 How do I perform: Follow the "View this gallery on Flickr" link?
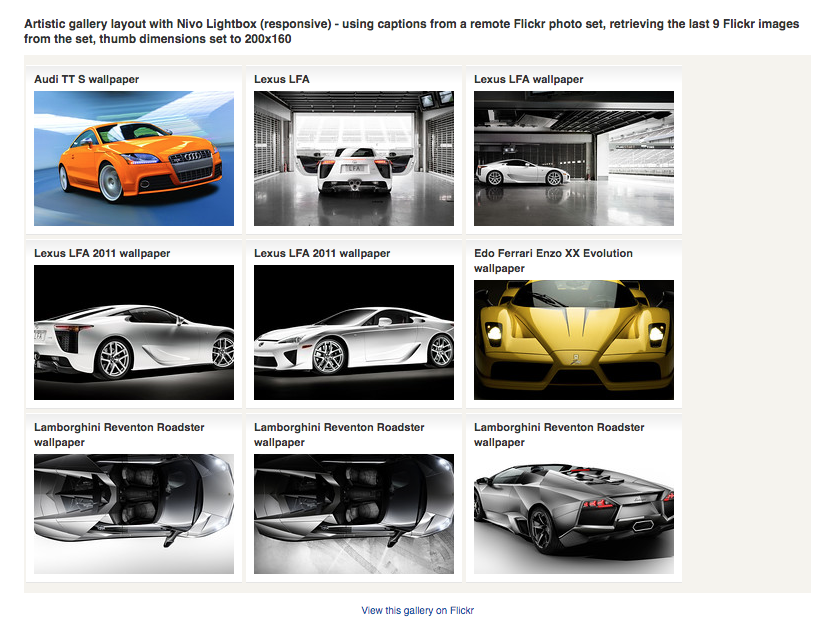417,610
